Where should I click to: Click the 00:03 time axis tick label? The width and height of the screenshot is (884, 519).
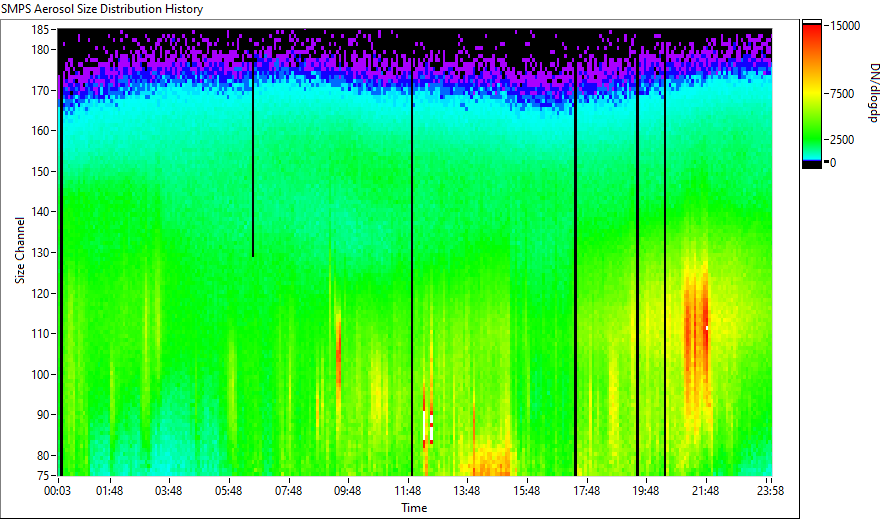click(58, 491)
